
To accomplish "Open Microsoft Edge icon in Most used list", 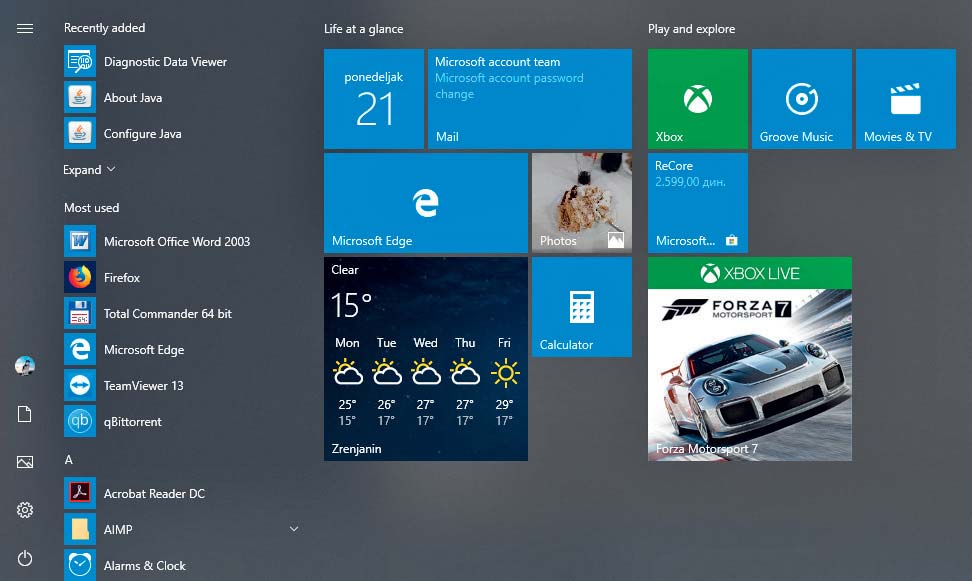I will [x=80, y=349].
